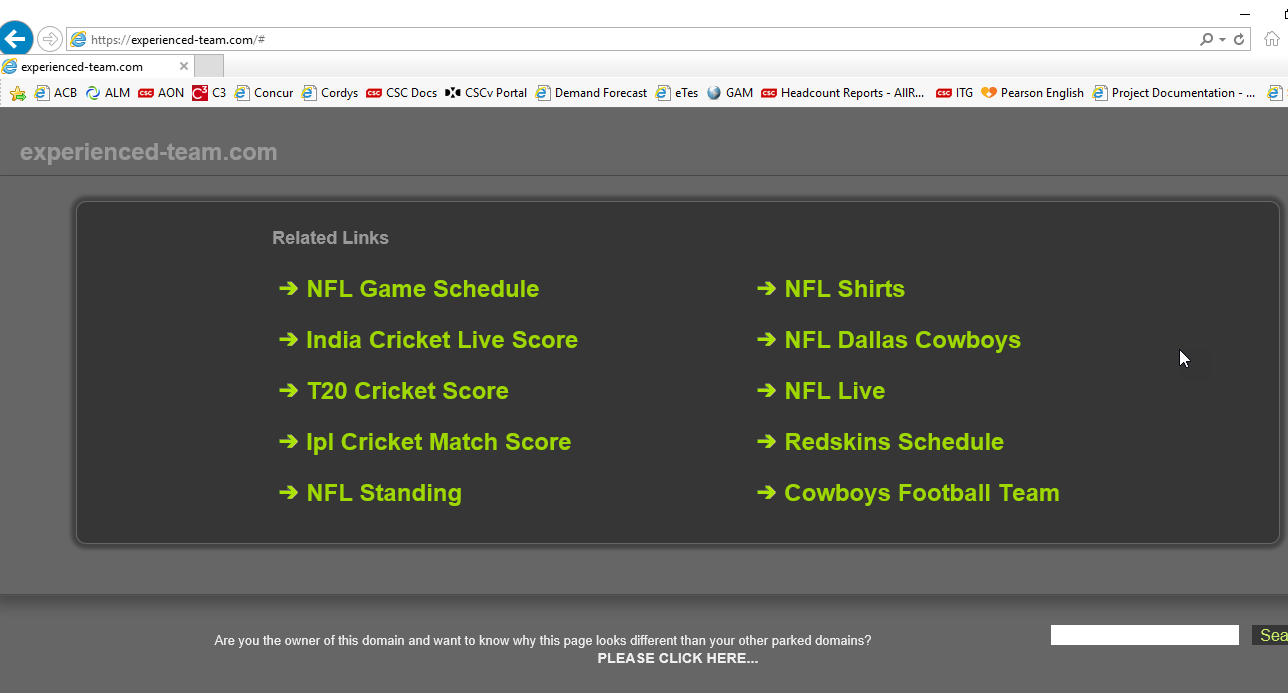1288x693 pixels.
Task: Click the browser Back arrow button
Action: 15,40
